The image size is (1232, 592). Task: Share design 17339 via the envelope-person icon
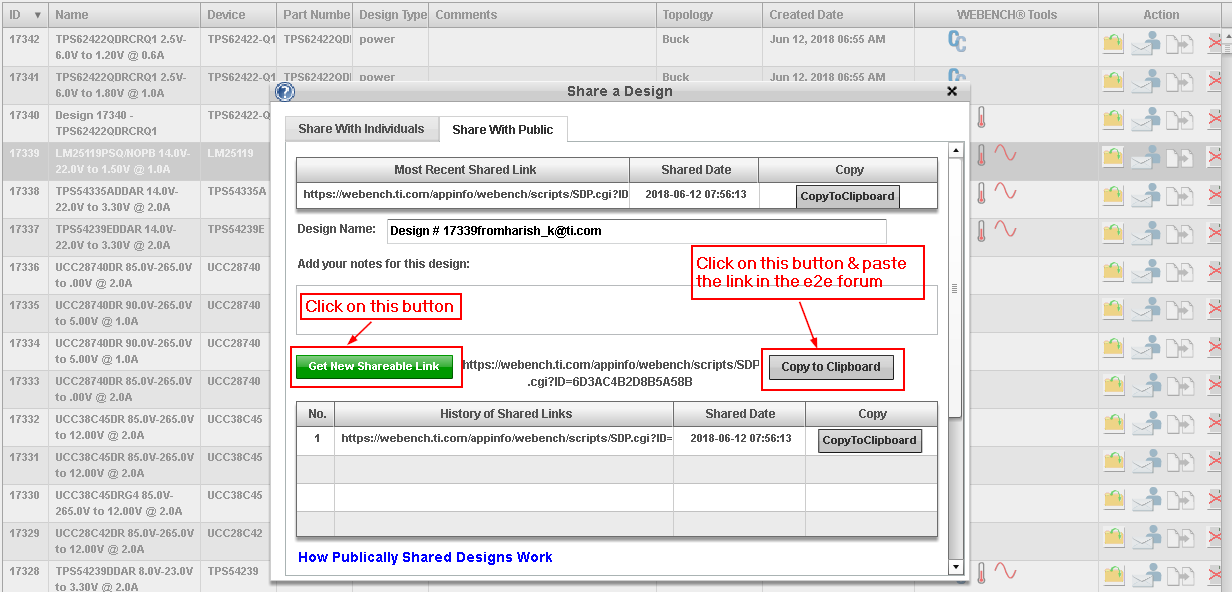pos(1146,157)
